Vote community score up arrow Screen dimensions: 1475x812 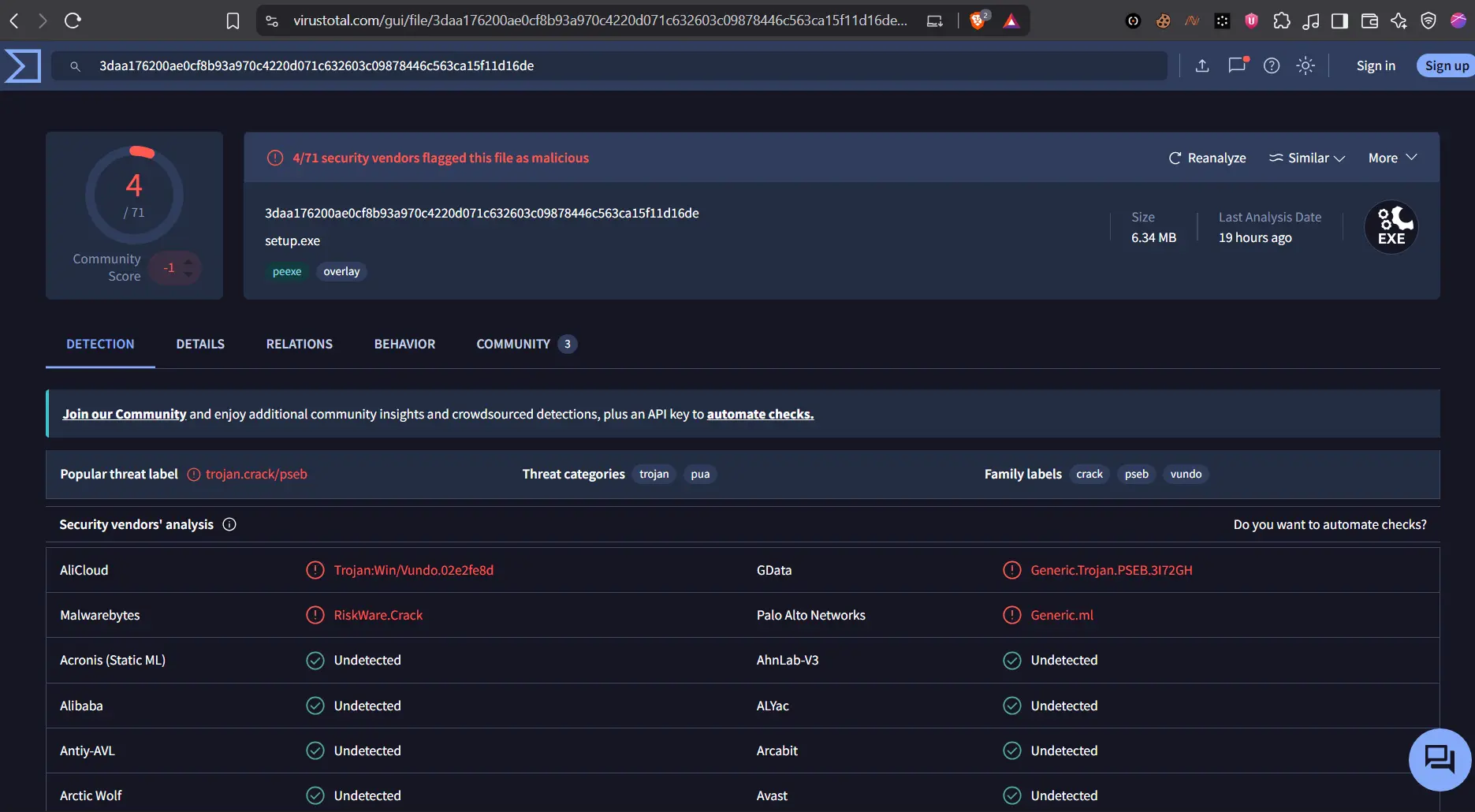click(188, 261)
